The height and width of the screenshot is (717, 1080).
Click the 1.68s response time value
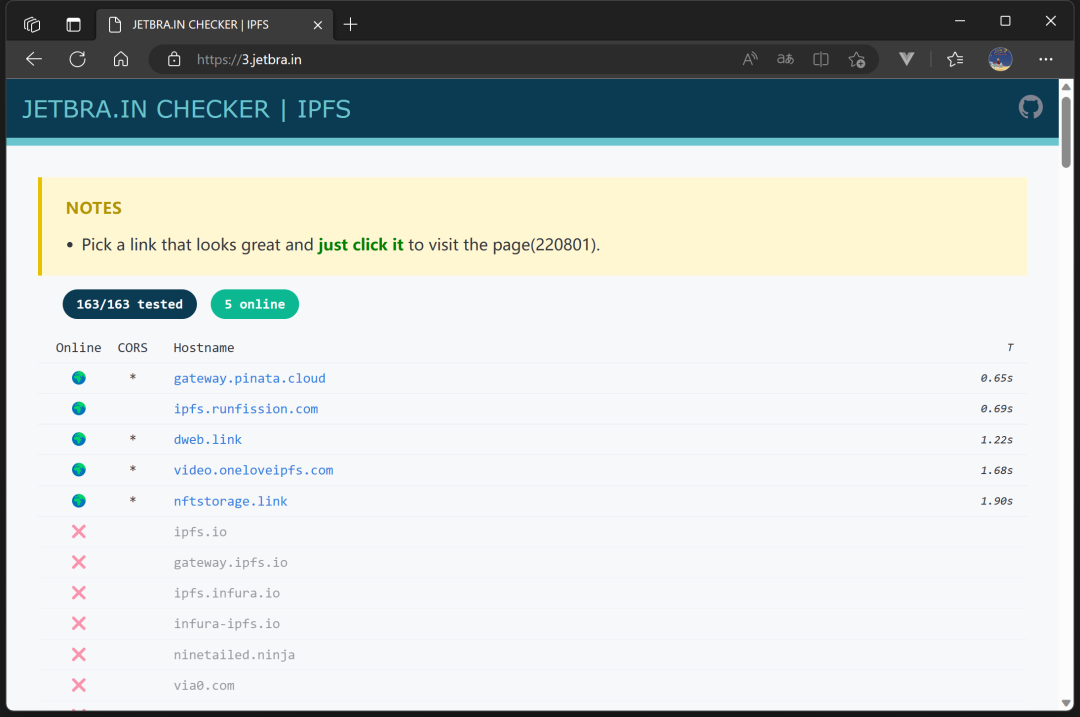coord(997,470)
